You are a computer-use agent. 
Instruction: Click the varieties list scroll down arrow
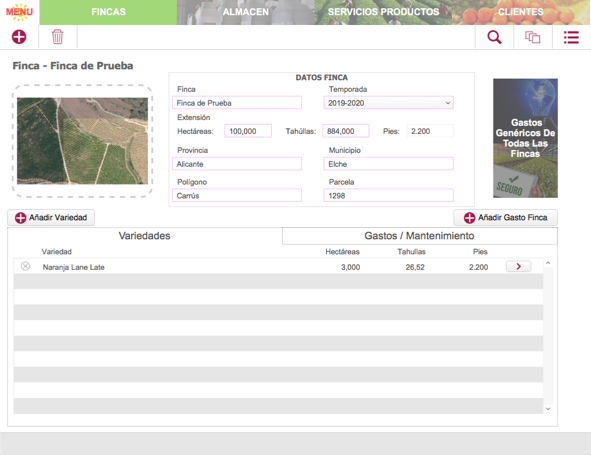point(548,409)
